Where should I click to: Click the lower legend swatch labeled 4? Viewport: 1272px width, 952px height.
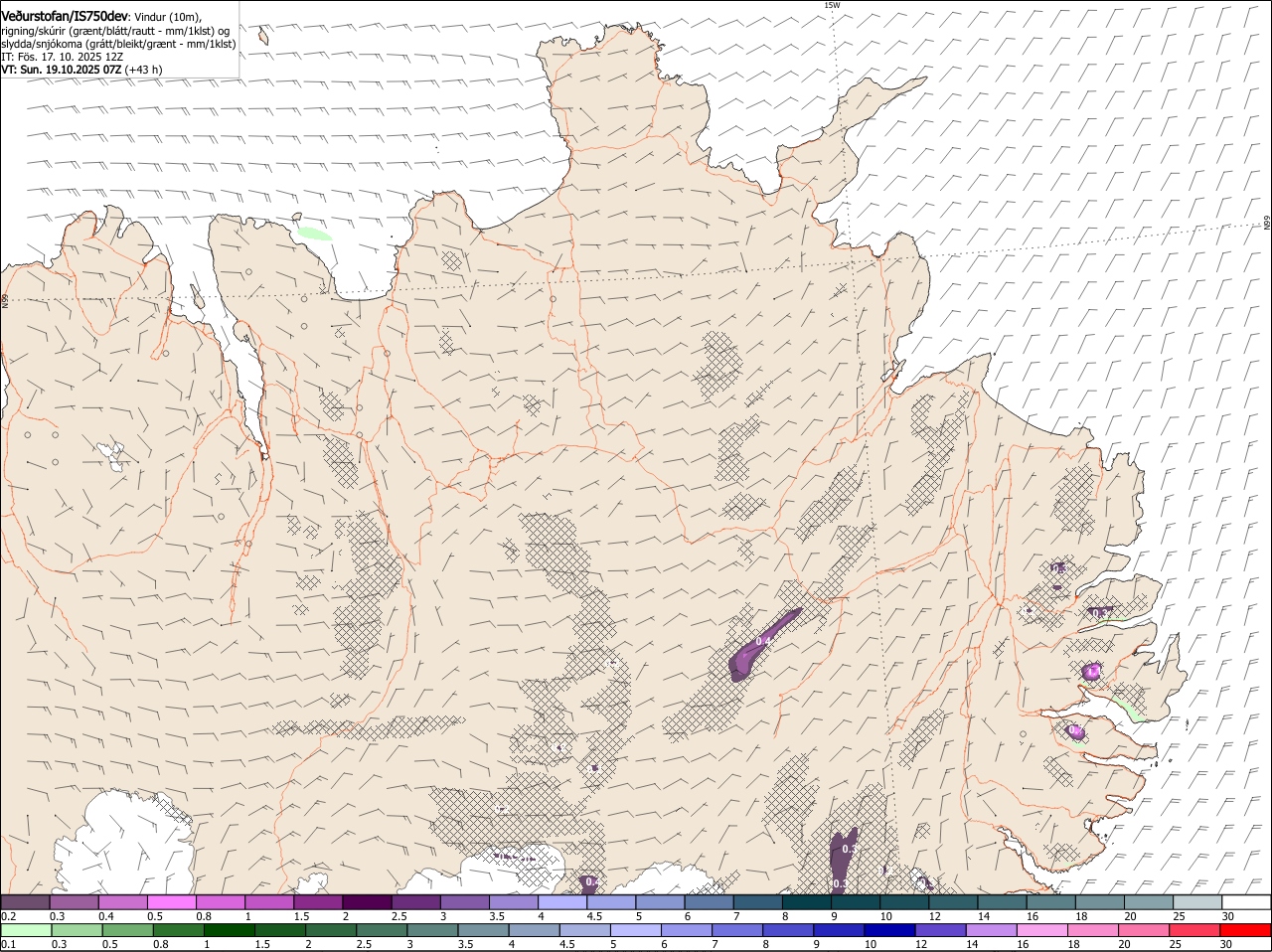[x=533, y=930]
